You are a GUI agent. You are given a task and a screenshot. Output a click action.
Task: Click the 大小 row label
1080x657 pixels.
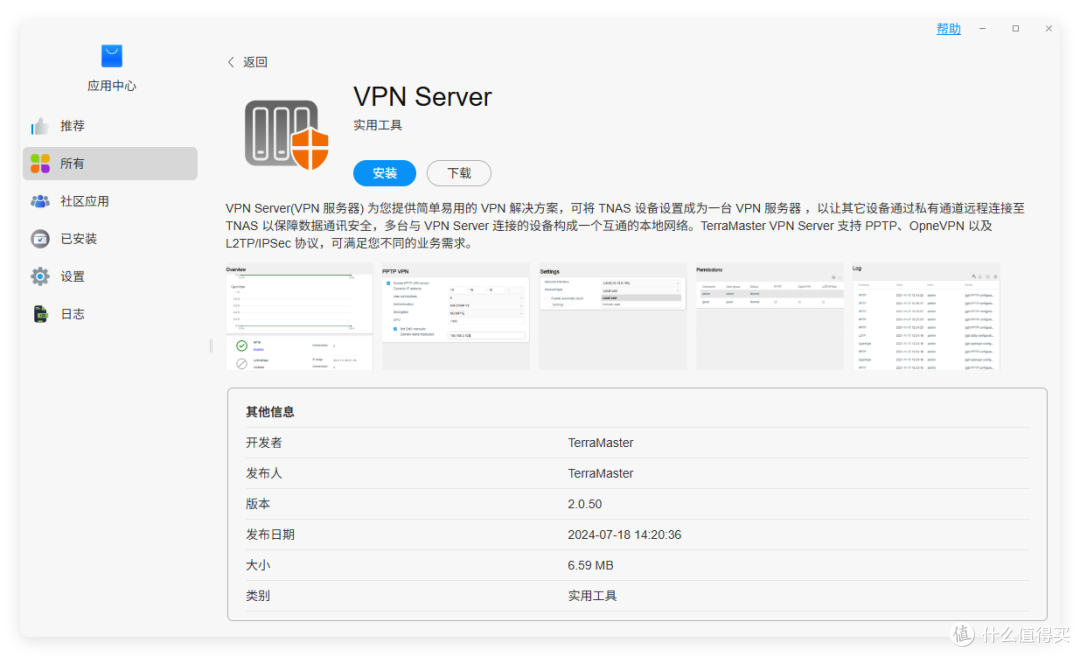coord(258,565)
